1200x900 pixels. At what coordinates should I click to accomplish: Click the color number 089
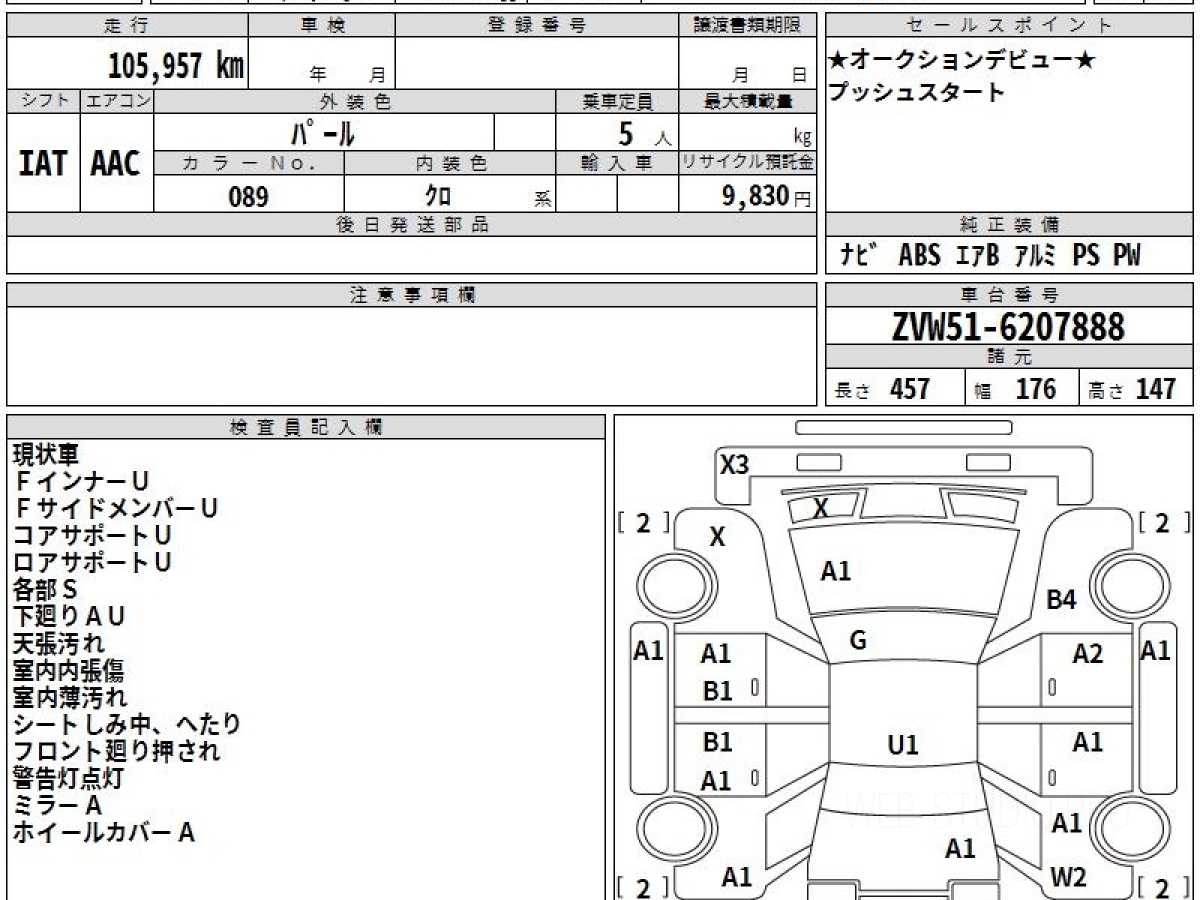point(248,196)
